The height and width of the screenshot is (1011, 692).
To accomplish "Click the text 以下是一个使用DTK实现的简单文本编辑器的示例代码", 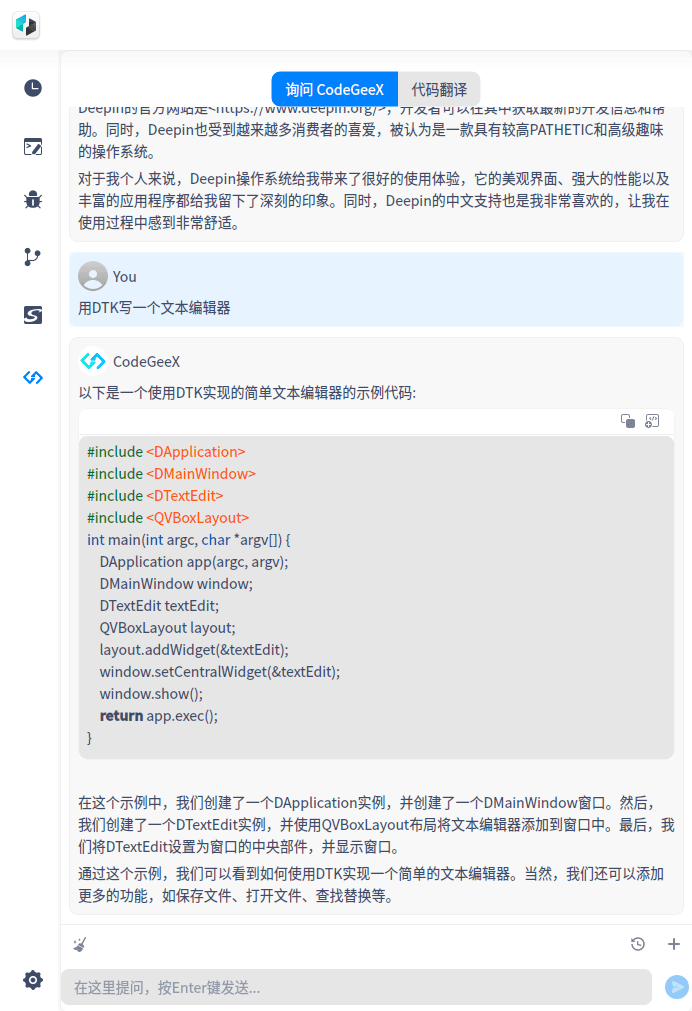I will point(247,393).
